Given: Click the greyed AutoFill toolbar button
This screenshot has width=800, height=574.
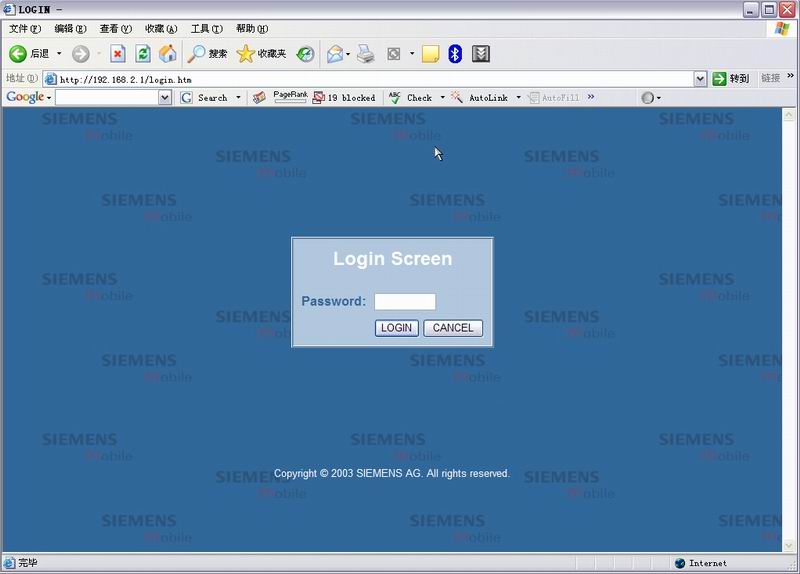Looking at the screenshot, I should point(554,97).
